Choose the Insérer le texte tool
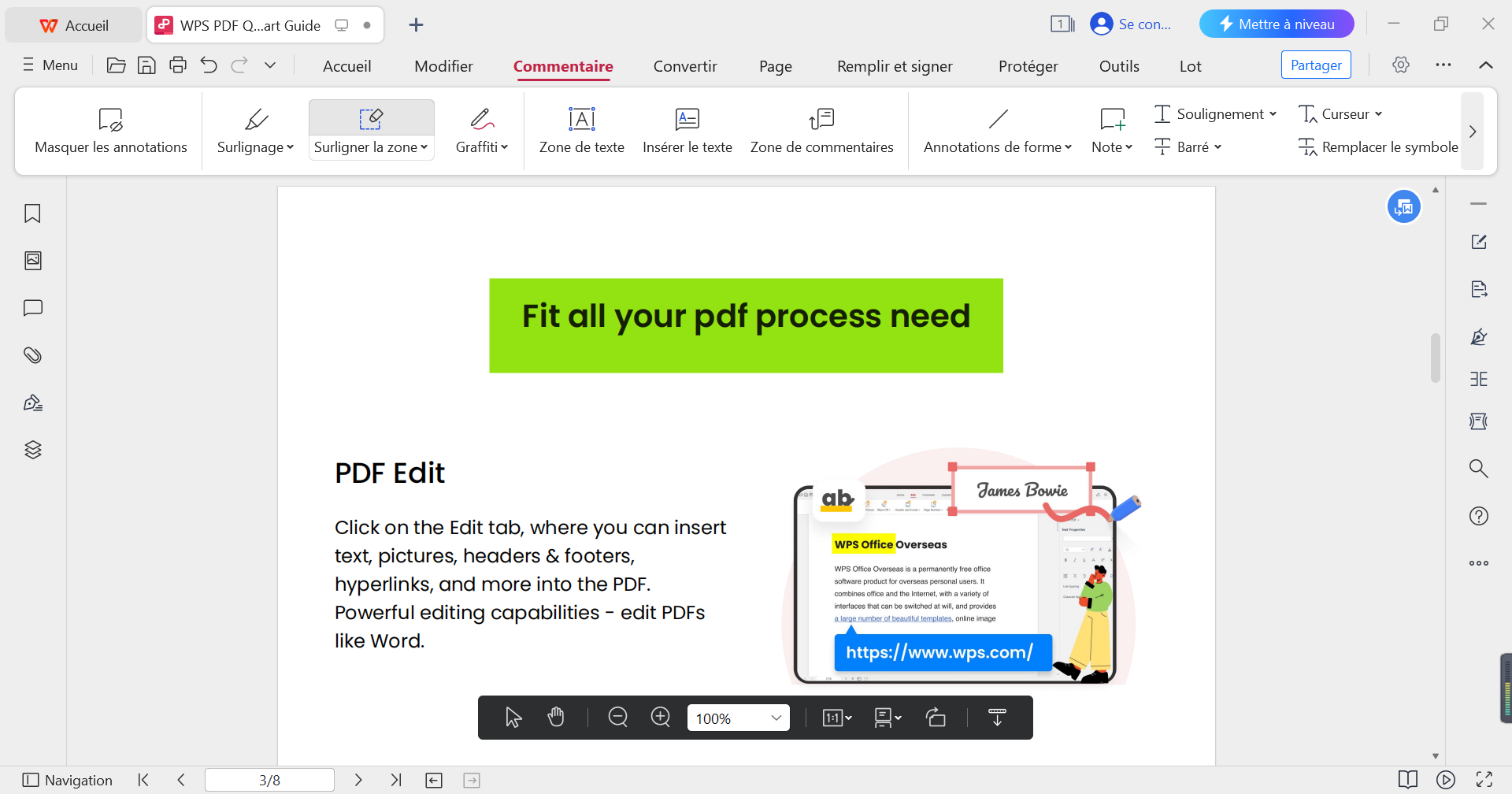 687,131
